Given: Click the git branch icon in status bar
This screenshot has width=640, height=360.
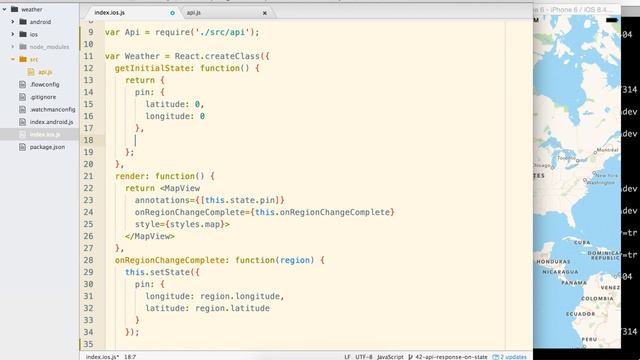Looking at the screenshot, I should pos(411,357).
